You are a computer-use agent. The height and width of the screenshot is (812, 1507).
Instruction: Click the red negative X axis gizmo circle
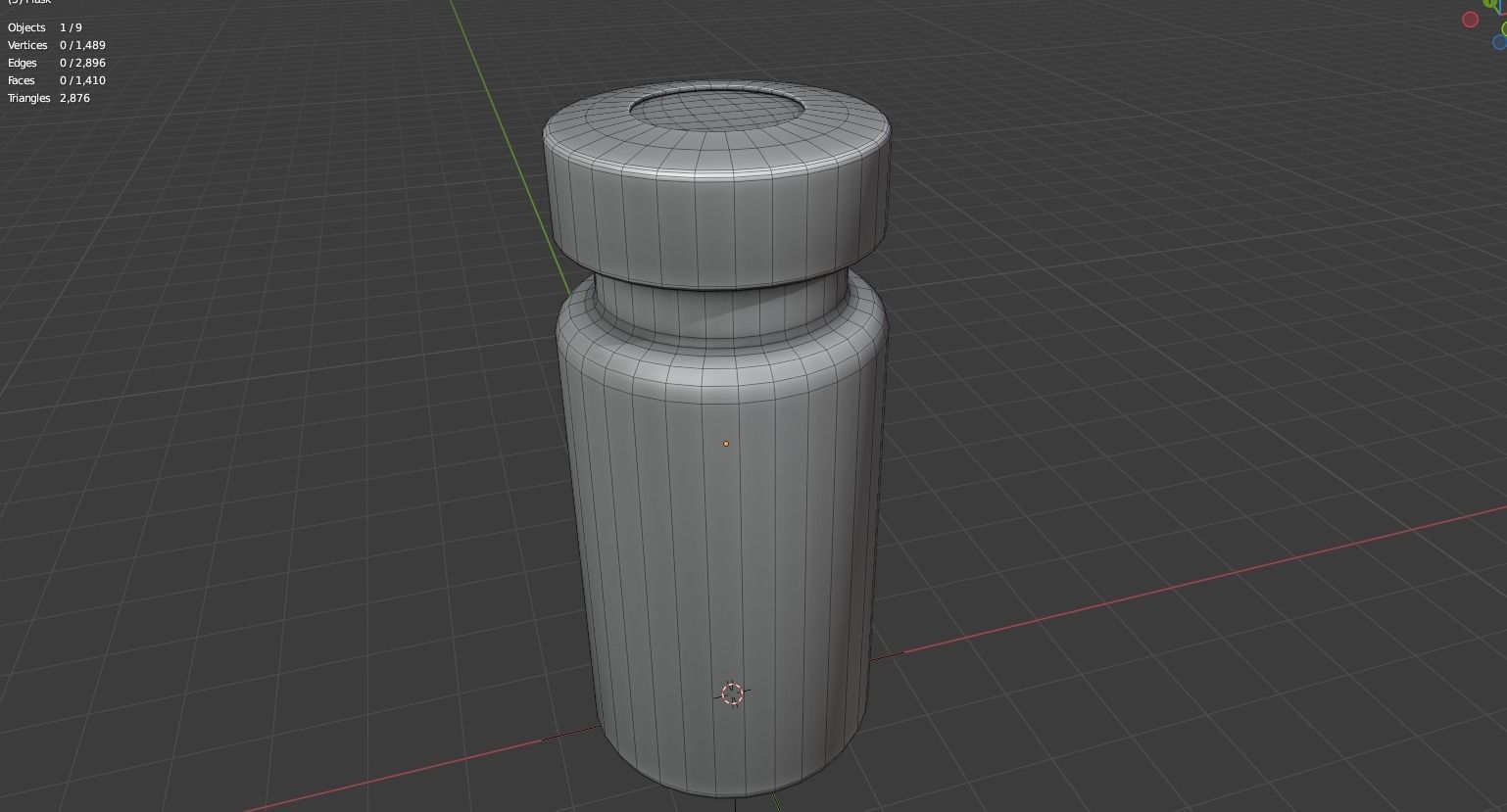click(x=1470, y=20)
